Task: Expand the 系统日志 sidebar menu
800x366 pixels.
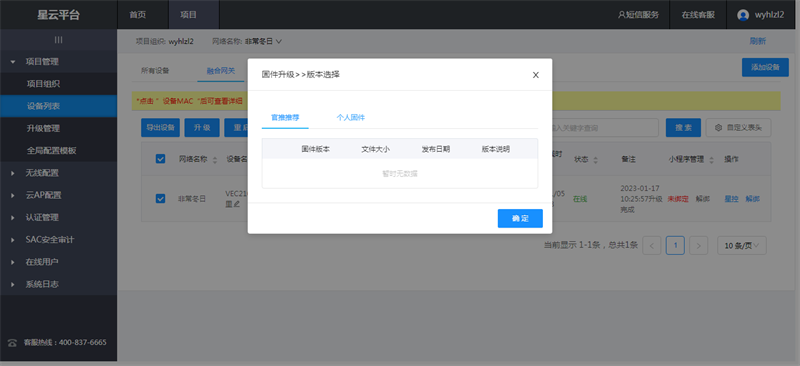Action: click(x=59, y=284)
